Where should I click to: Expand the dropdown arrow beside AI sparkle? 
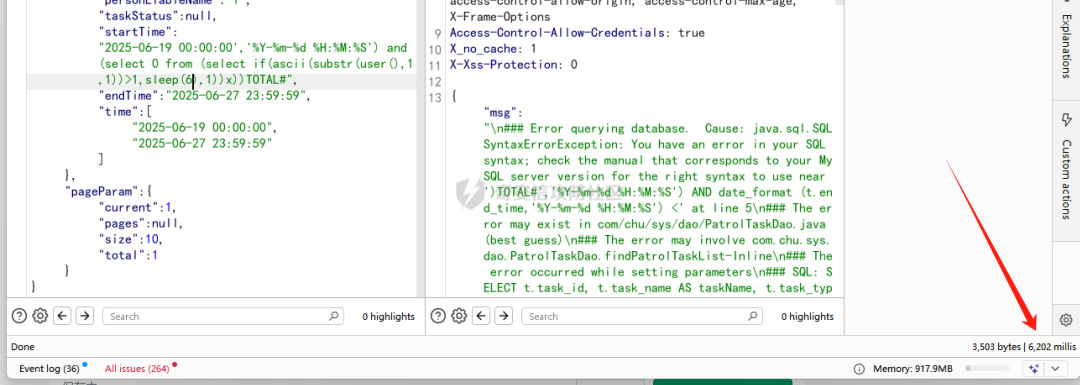pos(1056,368)
